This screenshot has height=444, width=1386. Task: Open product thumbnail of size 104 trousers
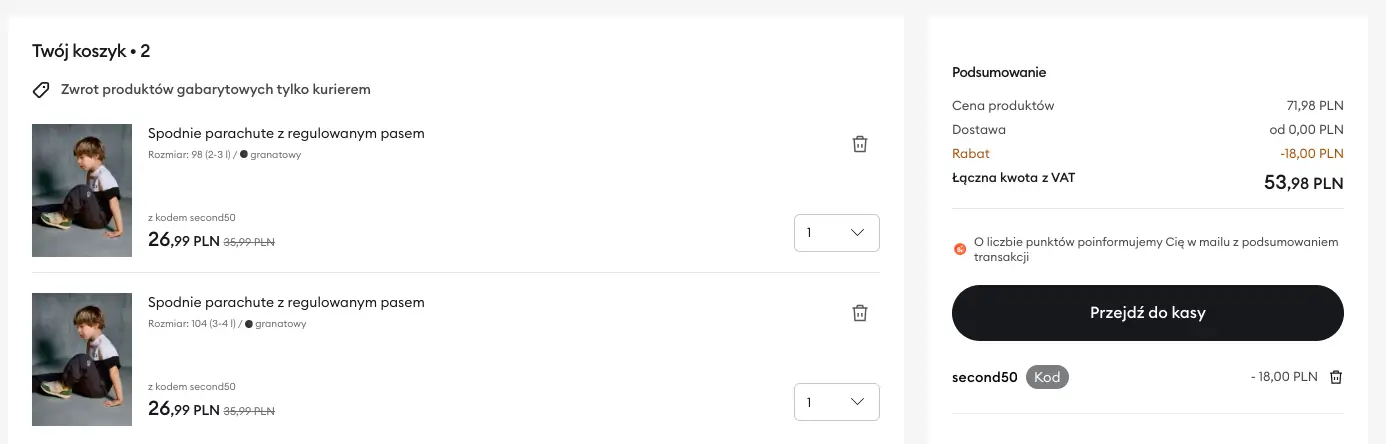[82, 359]
